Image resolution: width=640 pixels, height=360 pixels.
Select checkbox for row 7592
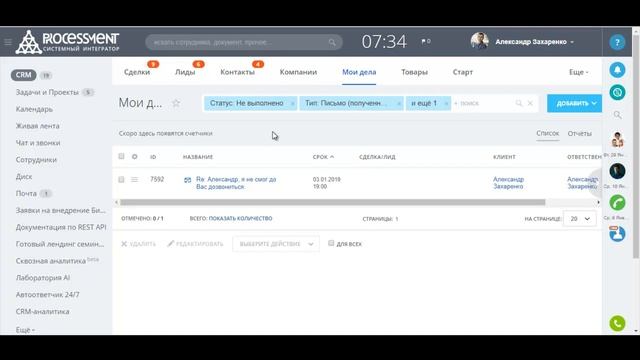point(121,179)
